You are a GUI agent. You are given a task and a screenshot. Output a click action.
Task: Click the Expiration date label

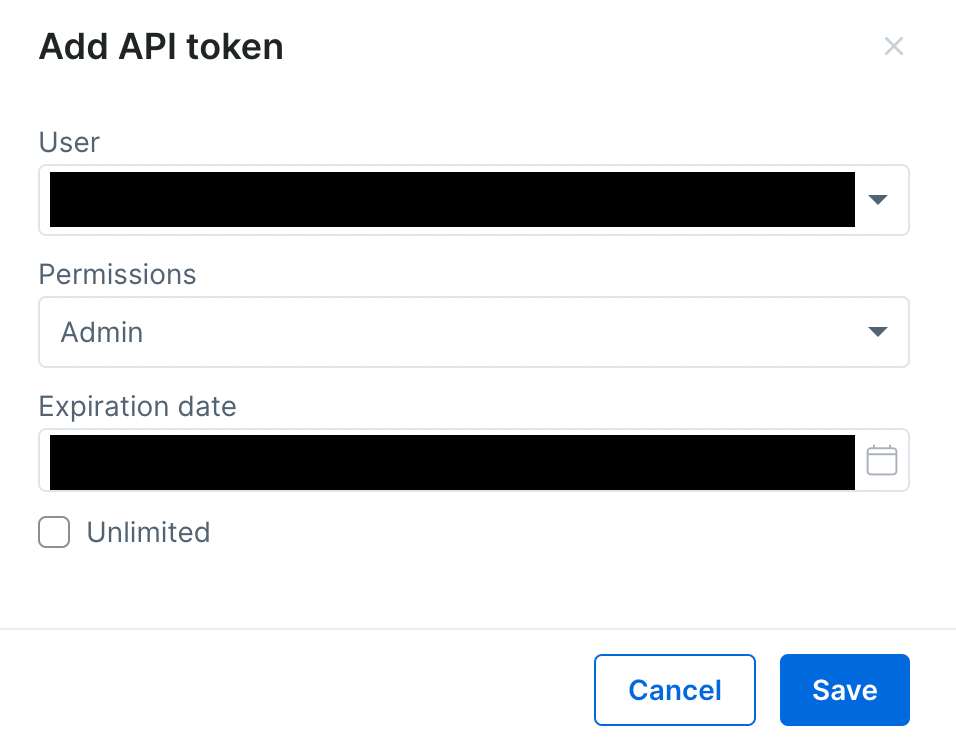(x=137, y=406)
